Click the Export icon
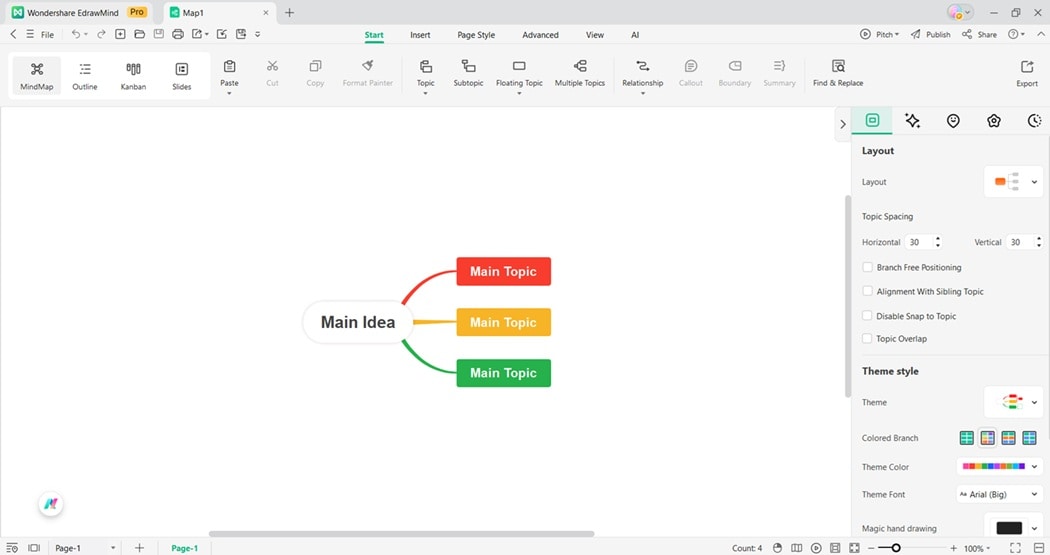 [1027, 67]
